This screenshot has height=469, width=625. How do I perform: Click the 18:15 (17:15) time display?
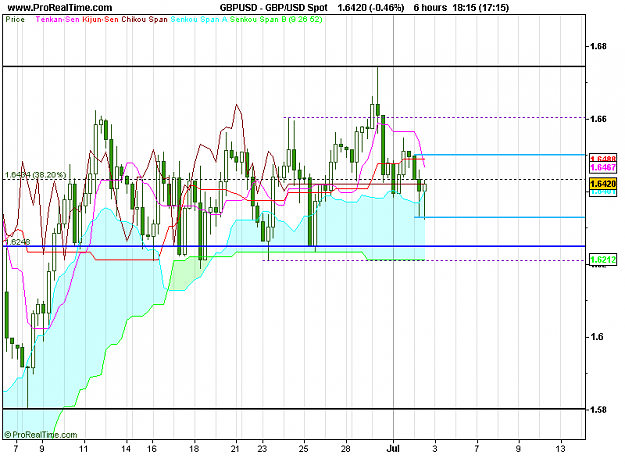[480, 8]
